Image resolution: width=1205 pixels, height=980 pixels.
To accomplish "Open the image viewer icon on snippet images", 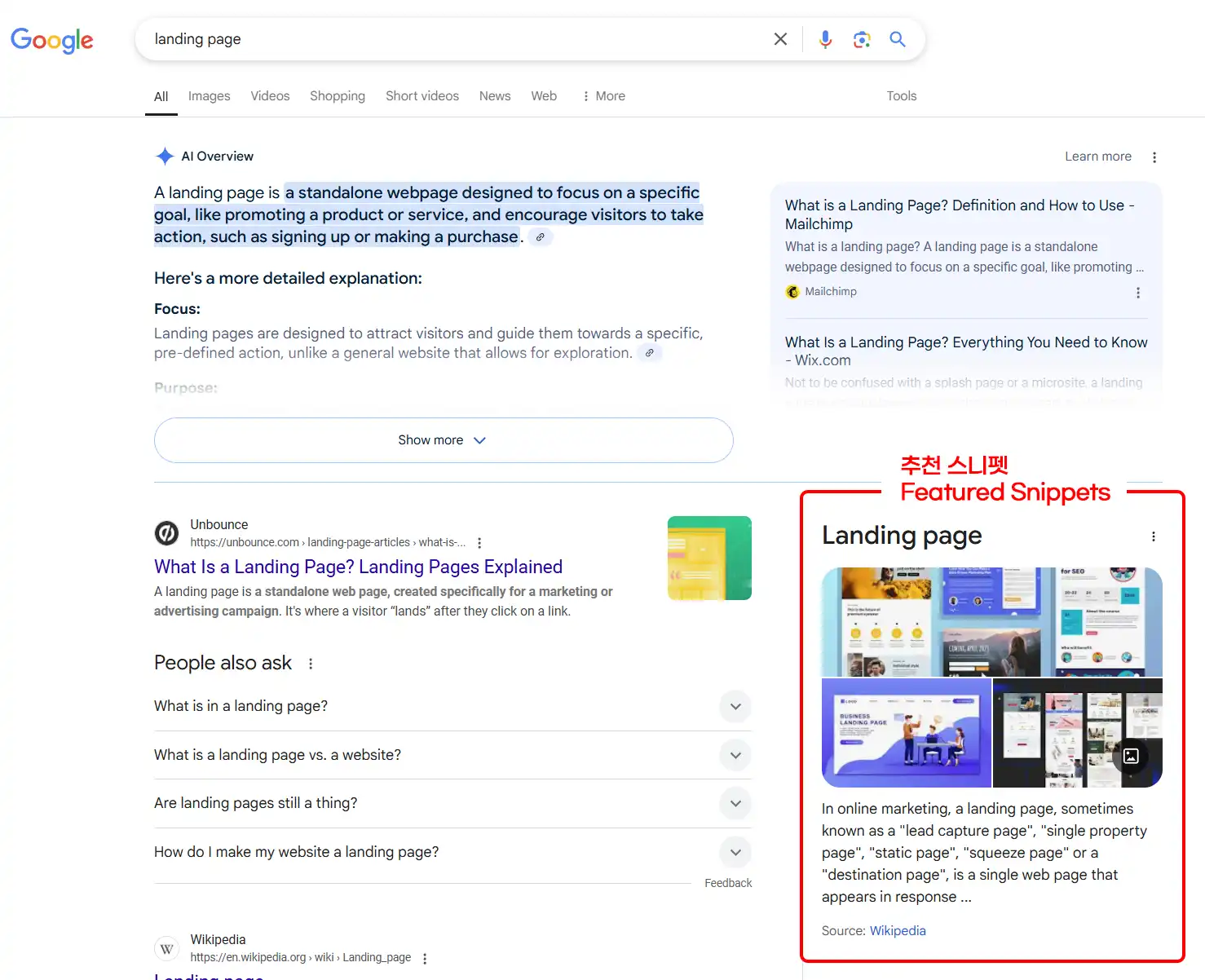I will (1131, 756).
